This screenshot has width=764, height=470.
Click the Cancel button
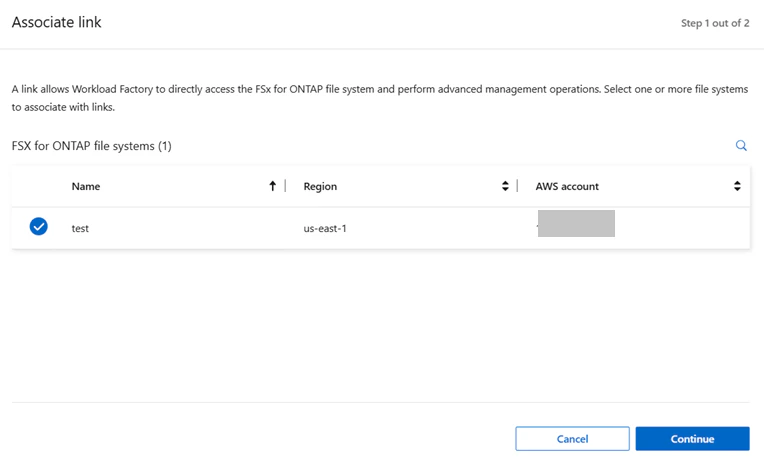pyautogui.click(x=572, y=439)
